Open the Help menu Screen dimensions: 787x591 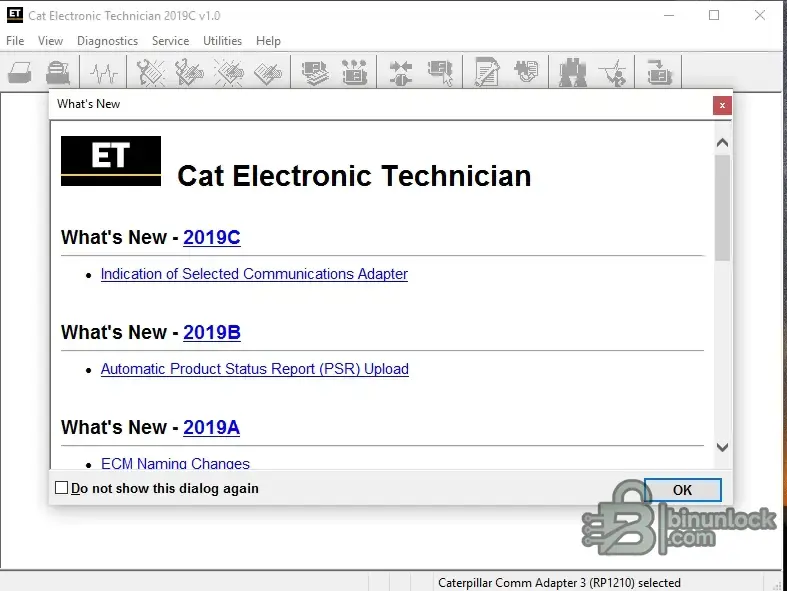(x=268, y=41)
